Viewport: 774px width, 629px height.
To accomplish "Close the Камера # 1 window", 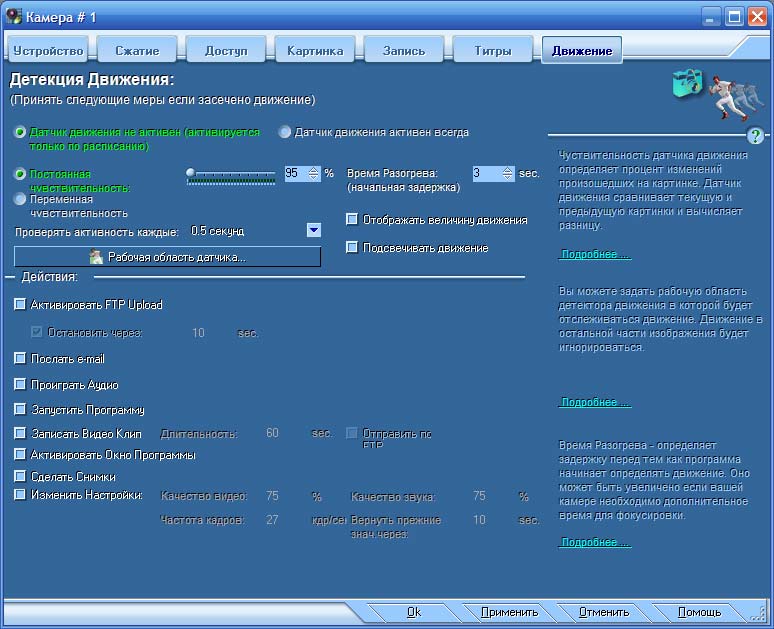I will tap(757, 17).
